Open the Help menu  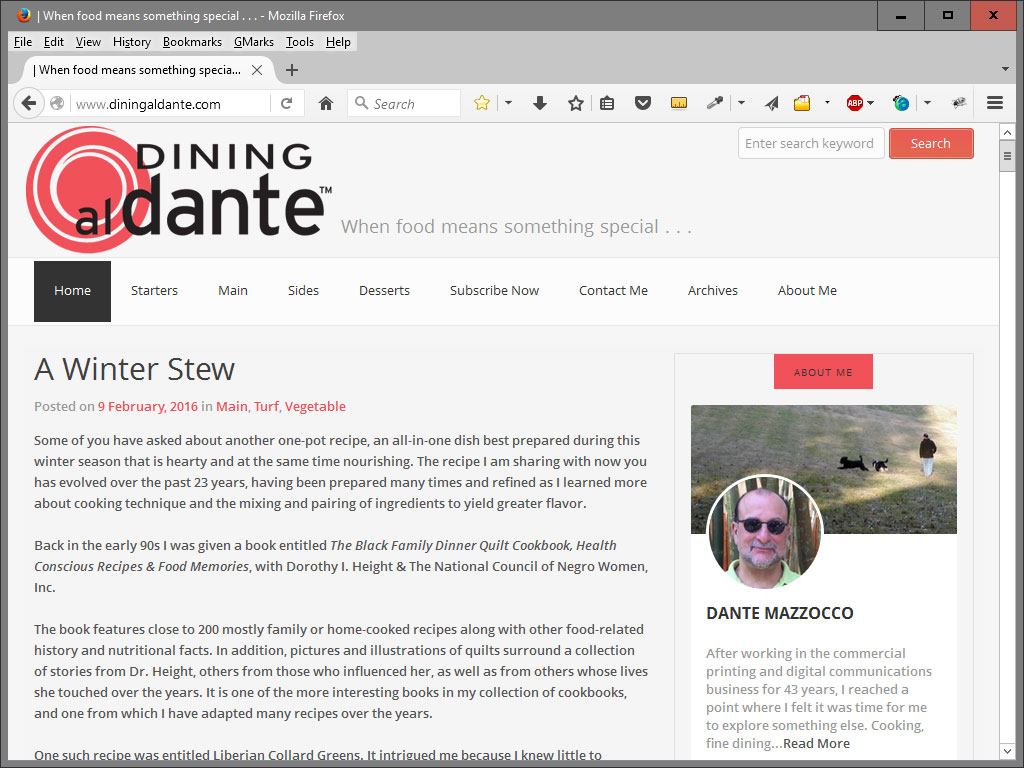coord(338,42)
